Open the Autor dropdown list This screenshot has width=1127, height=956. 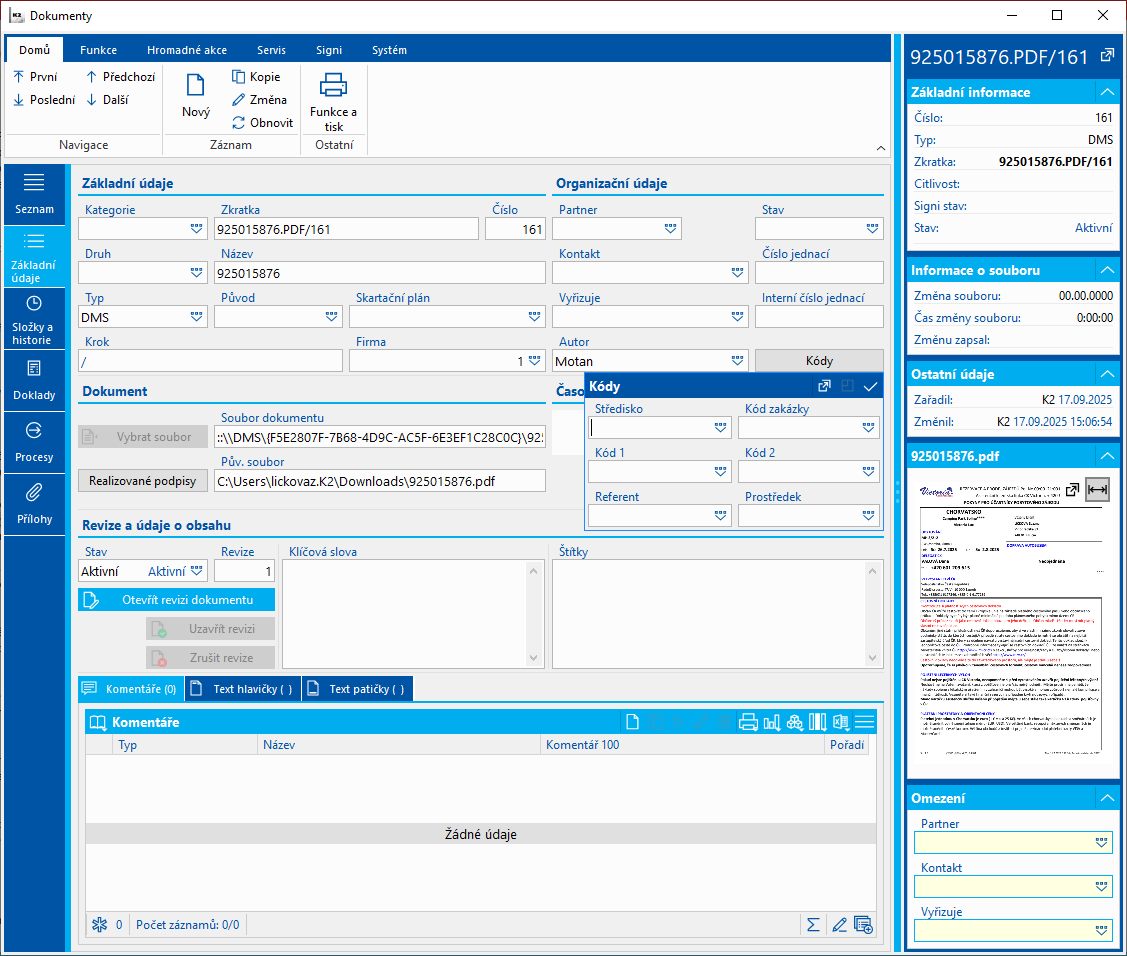click(737, 361)
